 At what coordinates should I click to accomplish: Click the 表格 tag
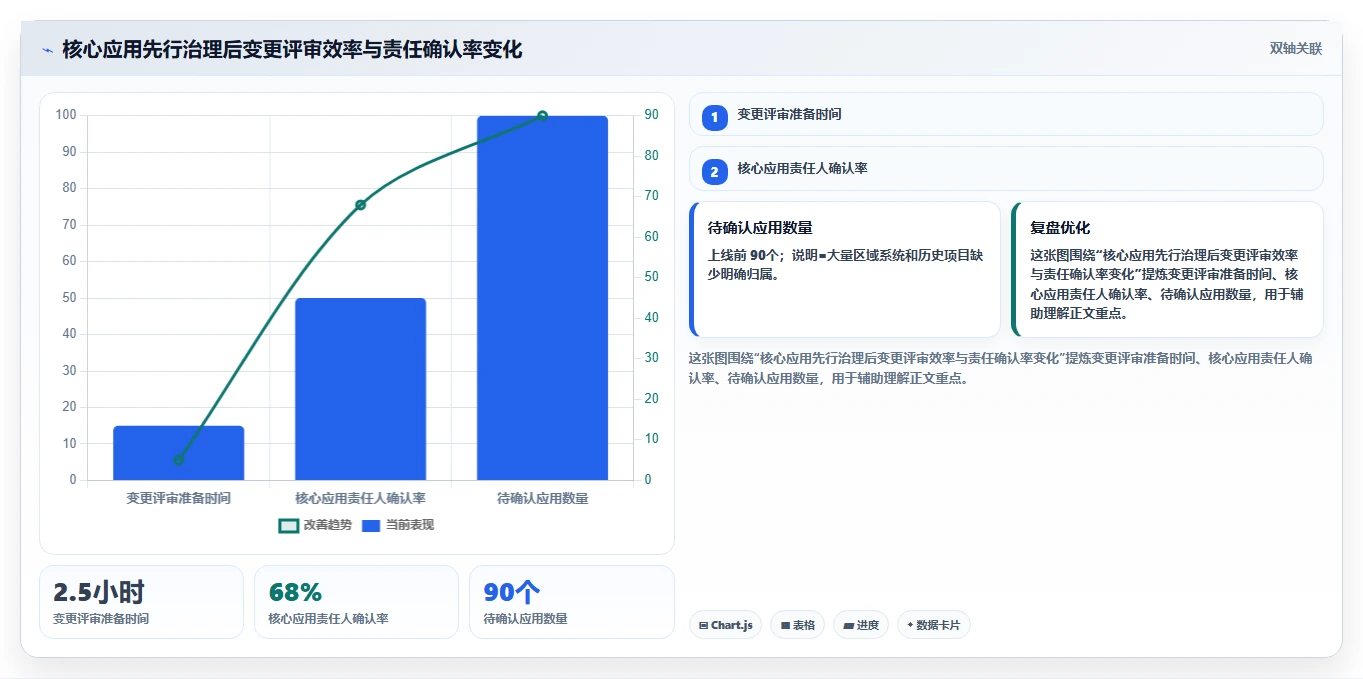pos(797,625)
